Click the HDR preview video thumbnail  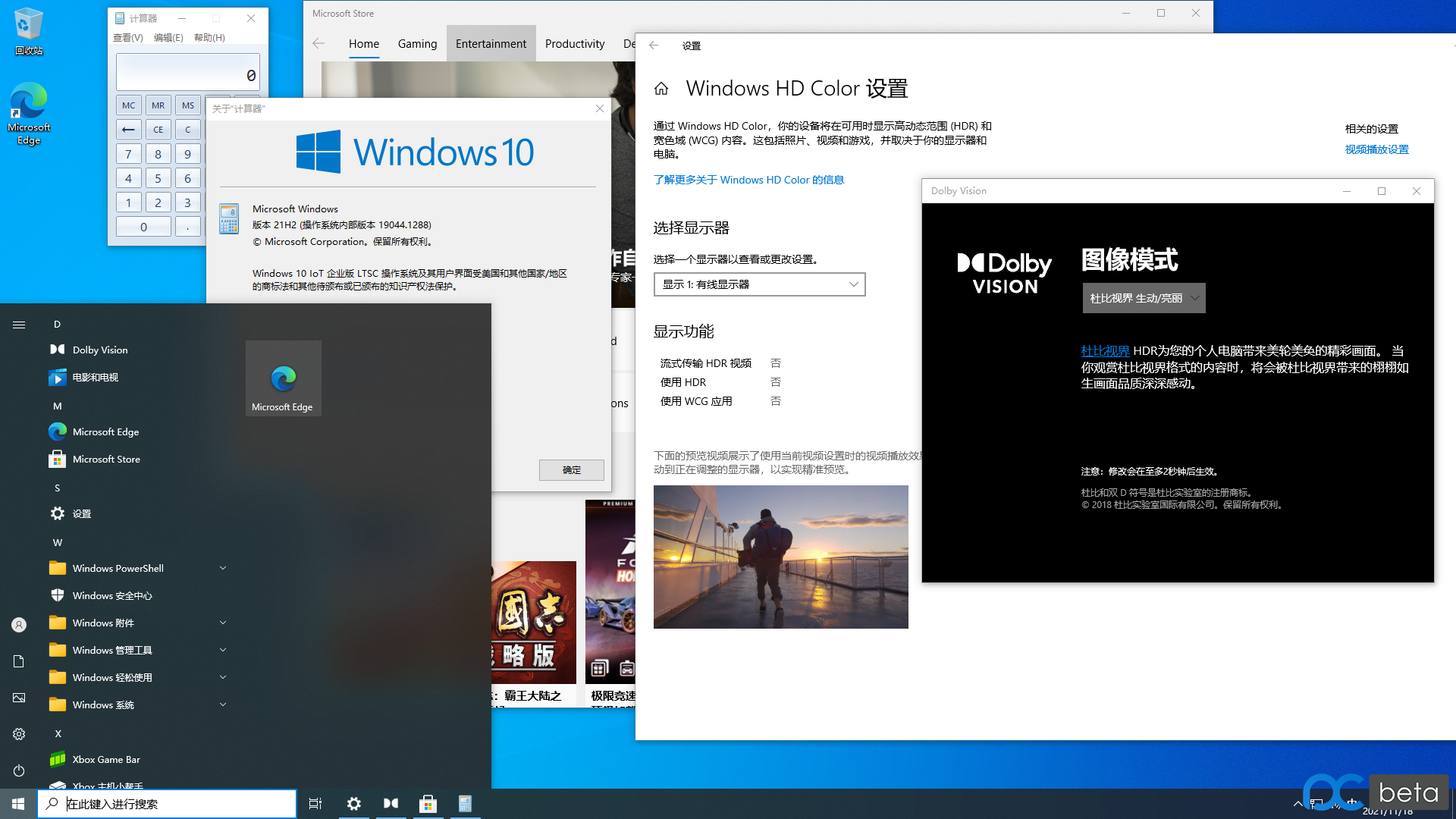[x=780, y=557]
